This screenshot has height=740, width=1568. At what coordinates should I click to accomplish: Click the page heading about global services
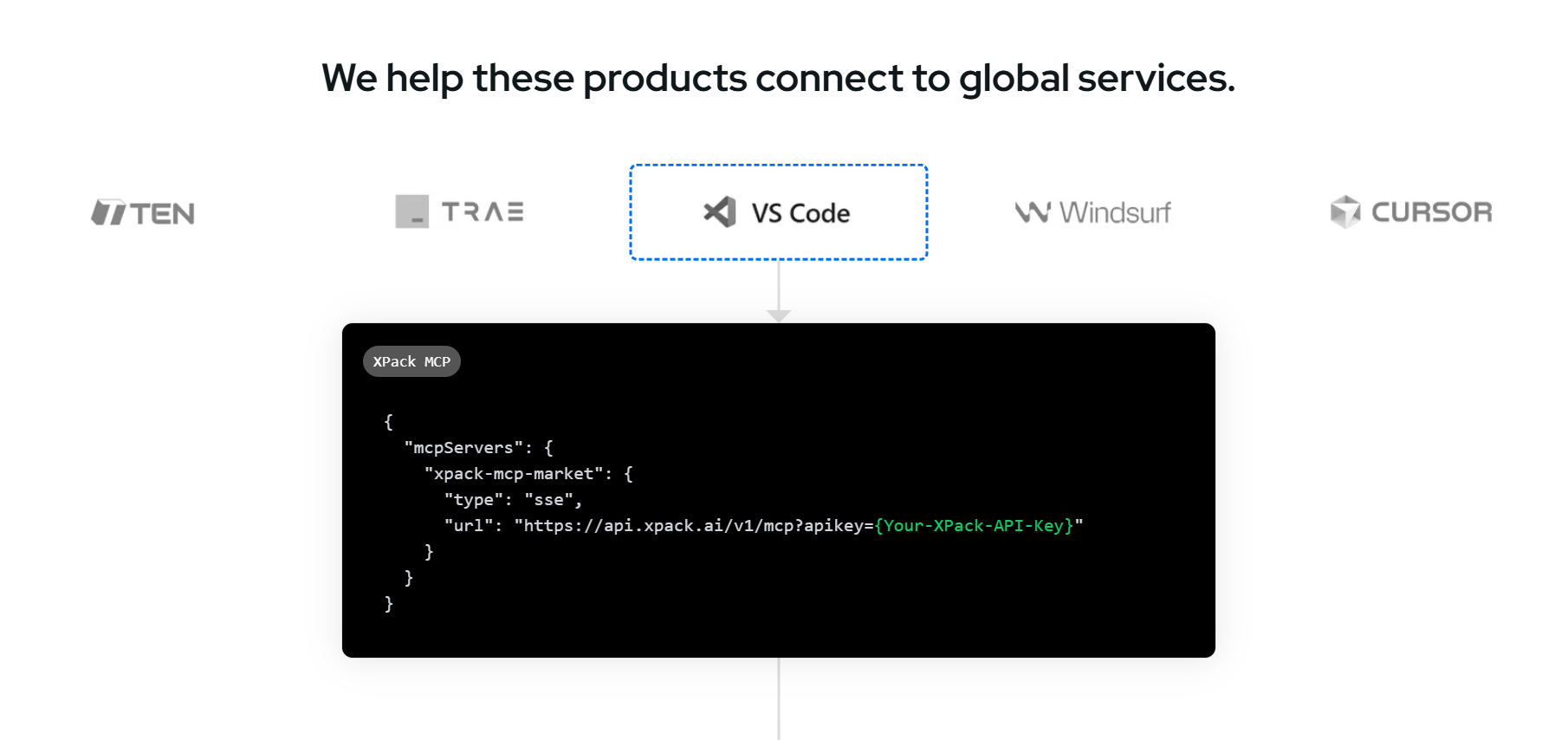[778, 78]
